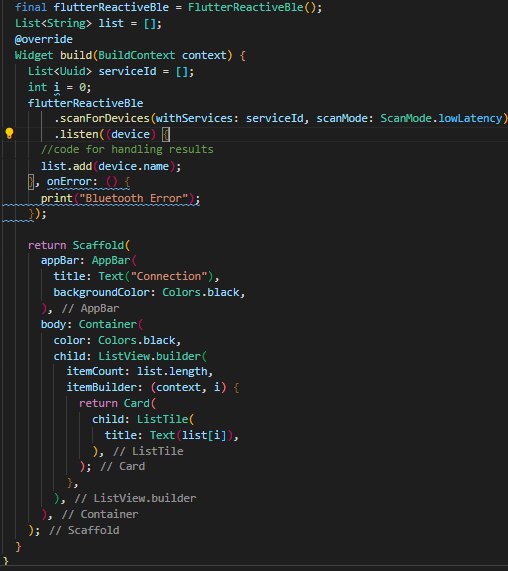Click '// ListView.builder' closing label
Screen dimensions: 508x571
[135, 498]
